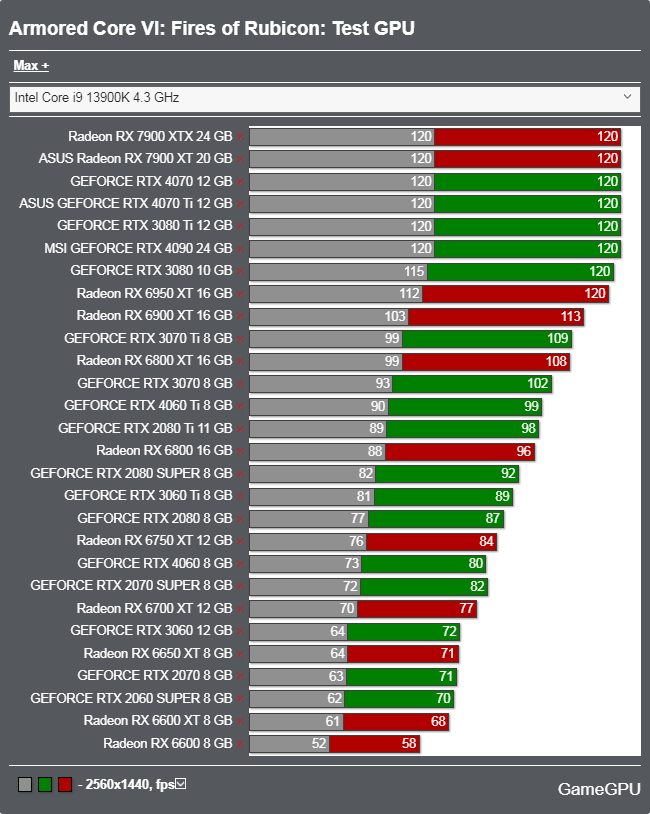Remove ASUS GEFORCE RTX 4070 Ti row with X
Screen dimensions: 650x814
240,205
